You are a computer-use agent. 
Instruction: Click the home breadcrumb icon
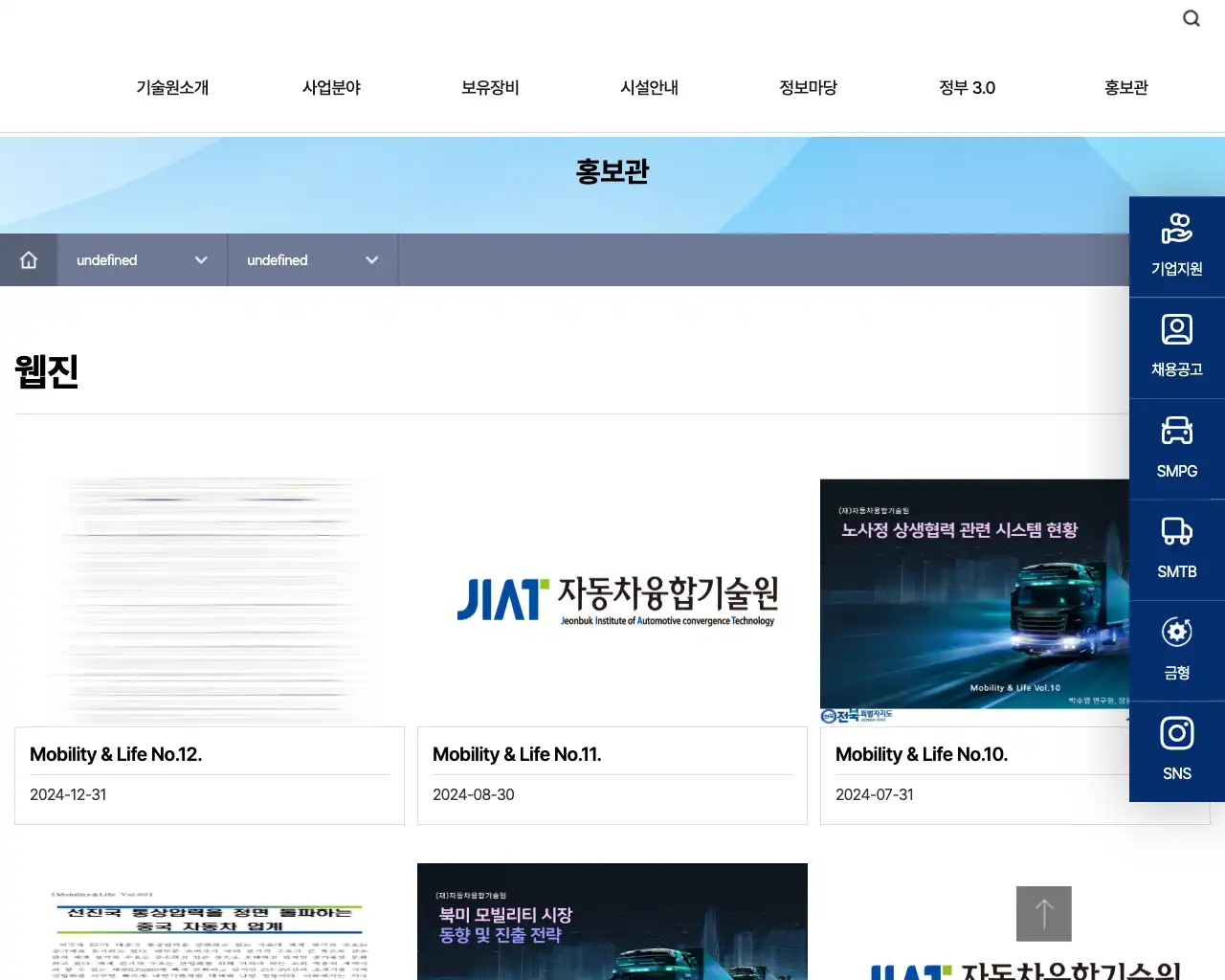[29, 259]
